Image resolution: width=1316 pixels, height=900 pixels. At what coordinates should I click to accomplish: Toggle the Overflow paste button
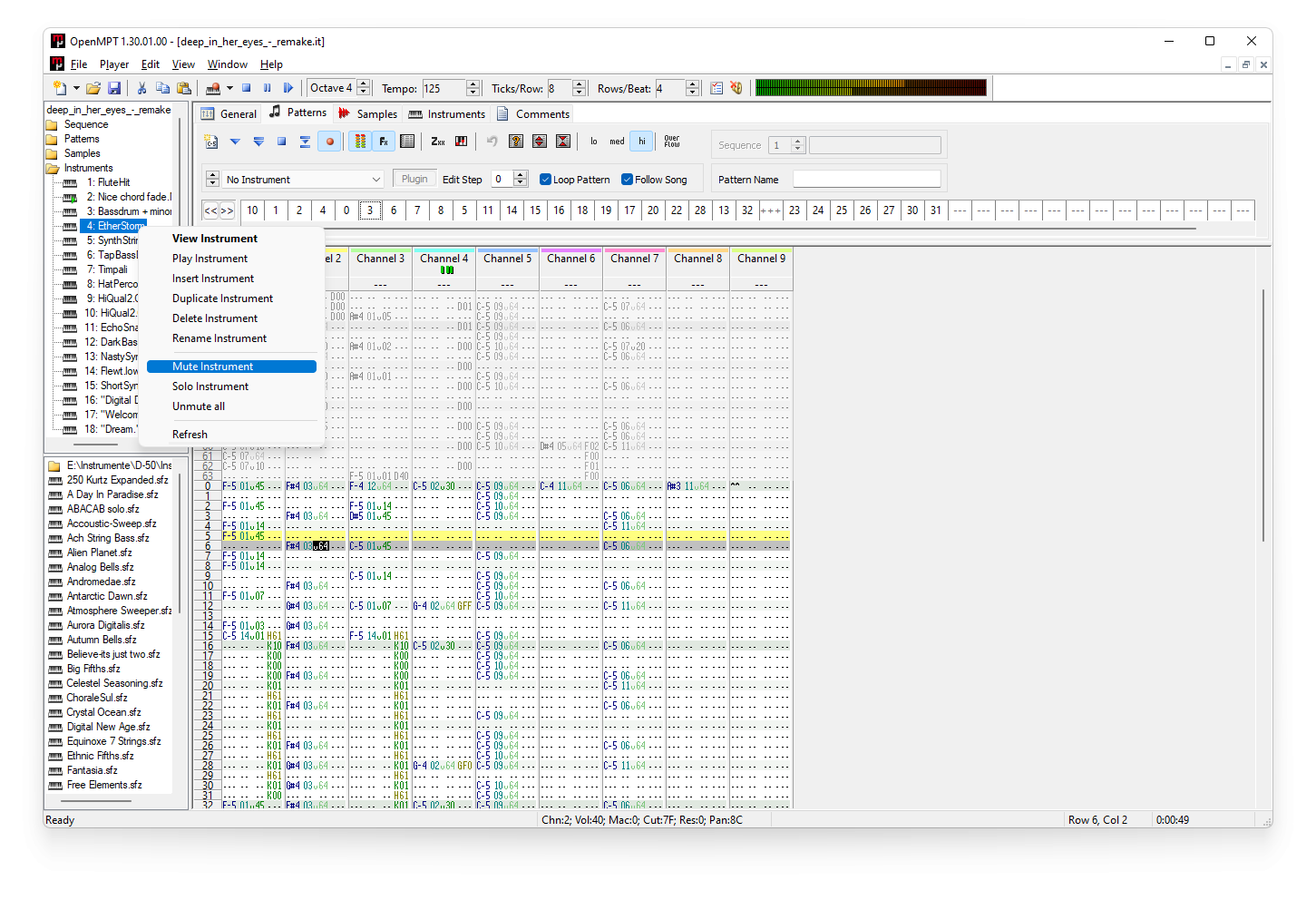[x=672, y=142]
